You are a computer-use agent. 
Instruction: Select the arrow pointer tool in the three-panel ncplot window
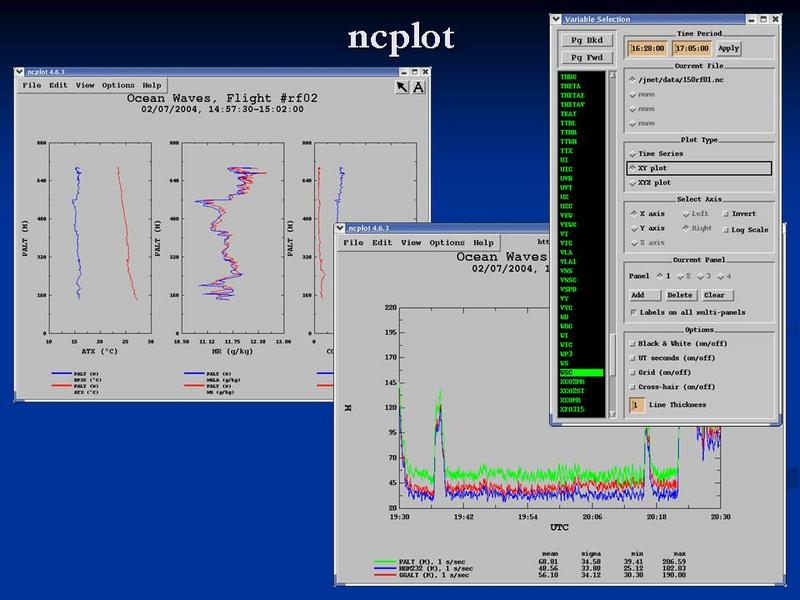402,87
